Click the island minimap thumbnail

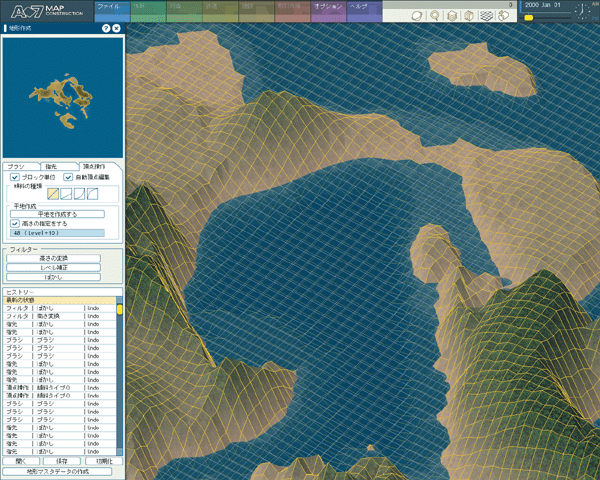click(x=63, y=98)
